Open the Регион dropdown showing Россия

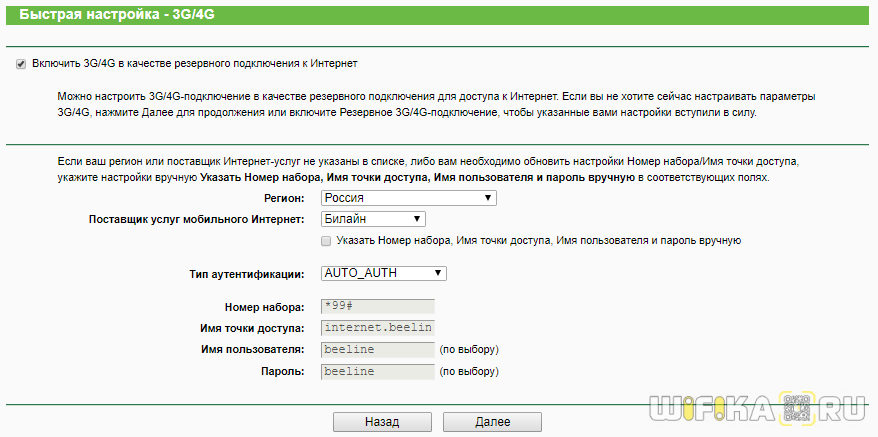point(408,198)
